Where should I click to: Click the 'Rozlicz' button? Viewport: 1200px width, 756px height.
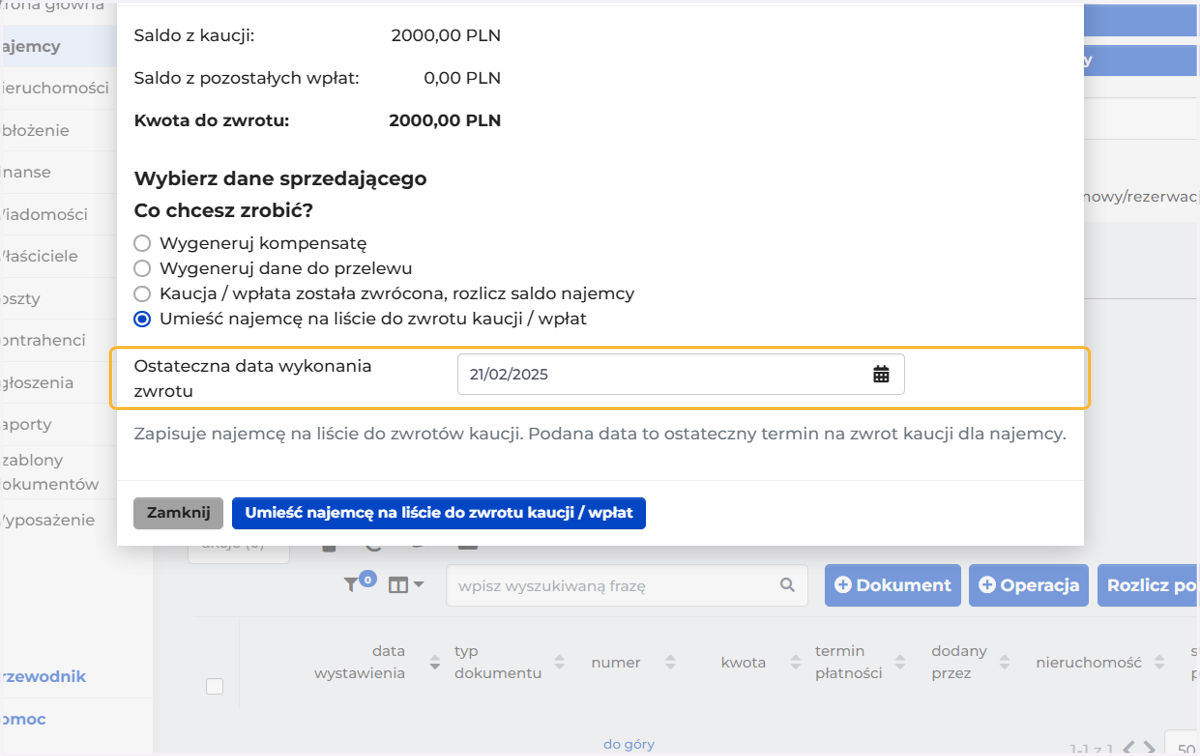pyautogui.click(x=1148, y=585)
